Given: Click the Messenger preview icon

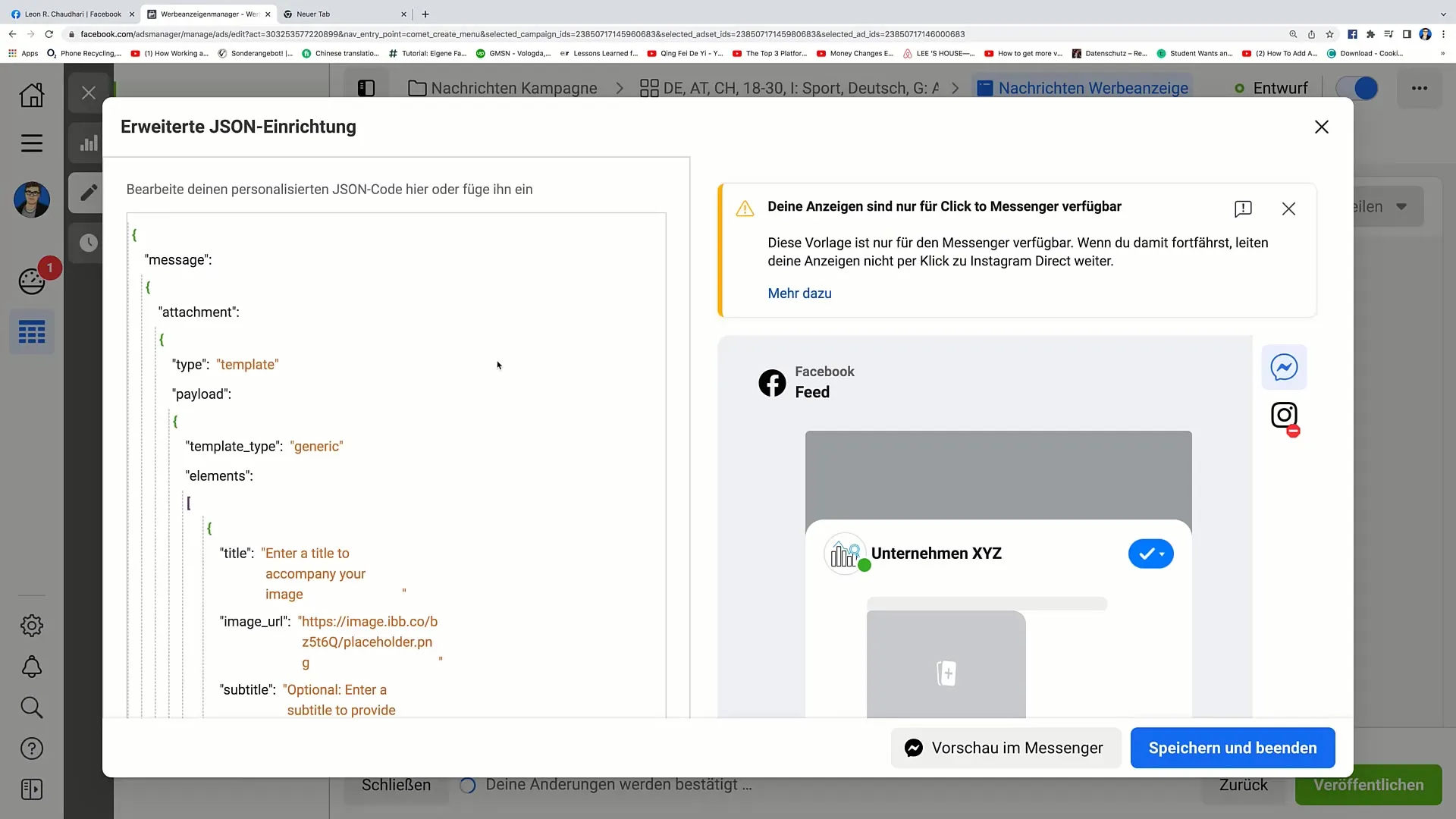Looking at the screenshot, I should tap(1285, 367).
